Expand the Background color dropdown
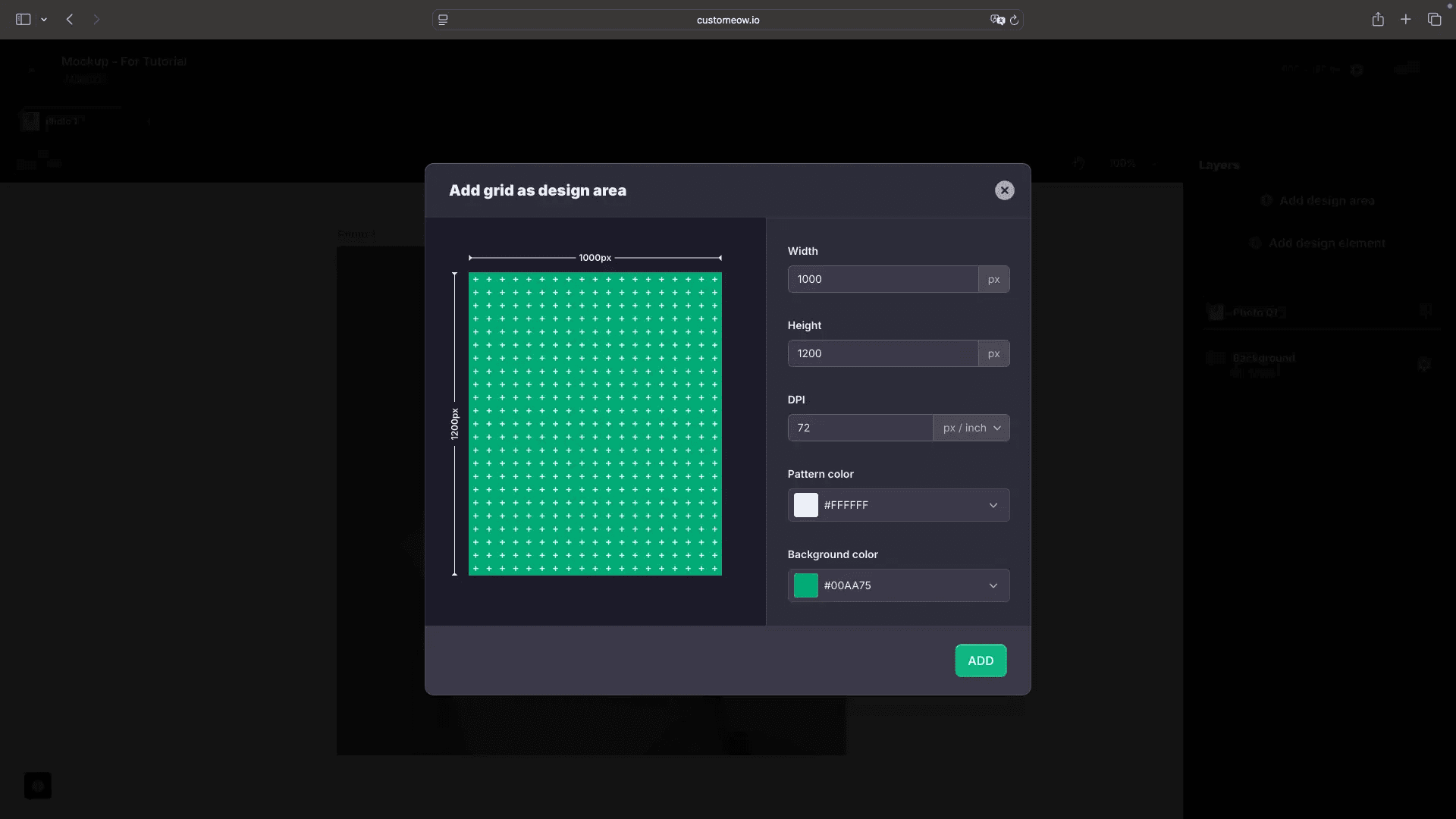 tap(993, 585)
